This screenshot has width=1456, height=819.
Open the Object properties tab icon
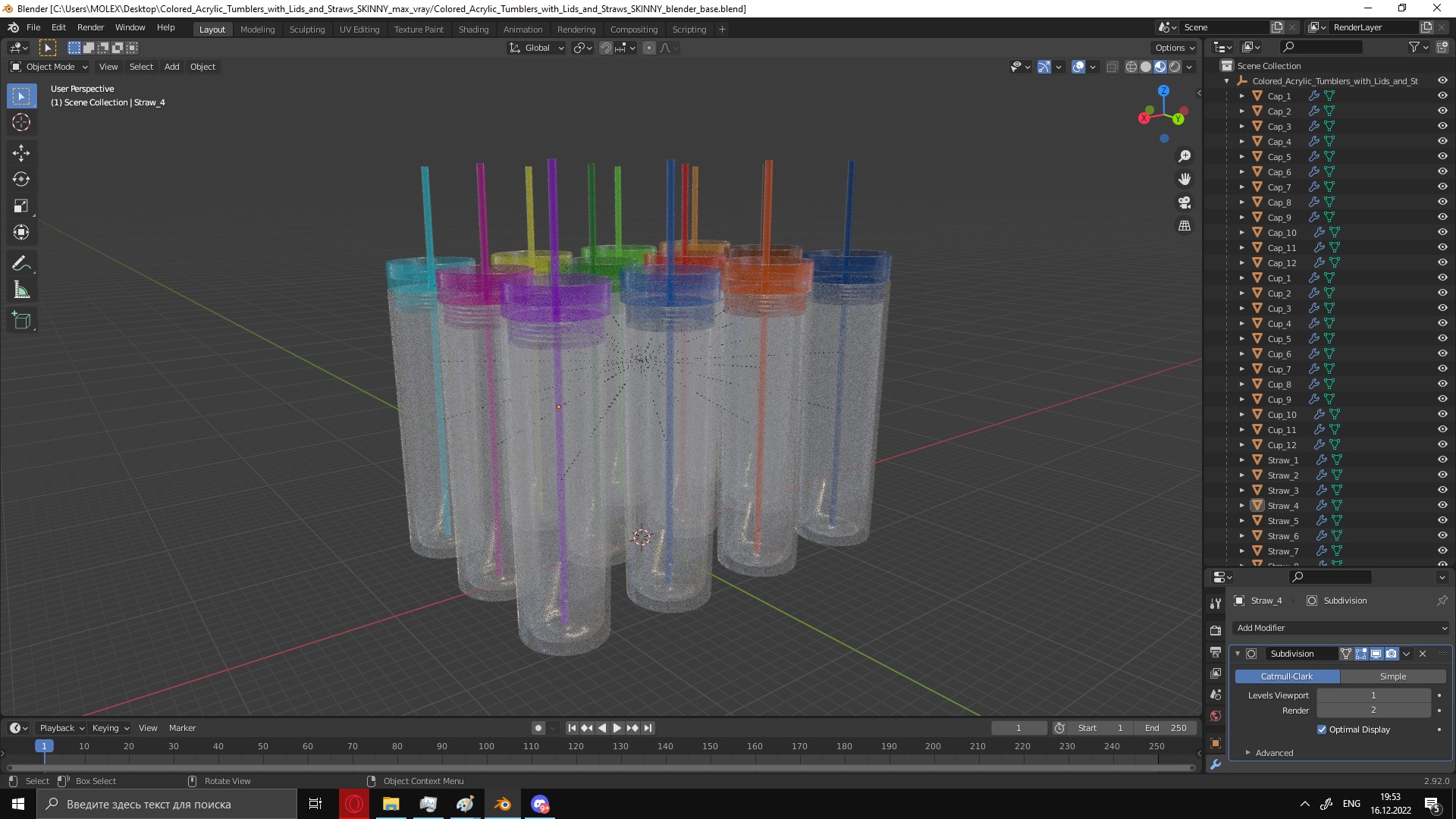click(1216, 743)
